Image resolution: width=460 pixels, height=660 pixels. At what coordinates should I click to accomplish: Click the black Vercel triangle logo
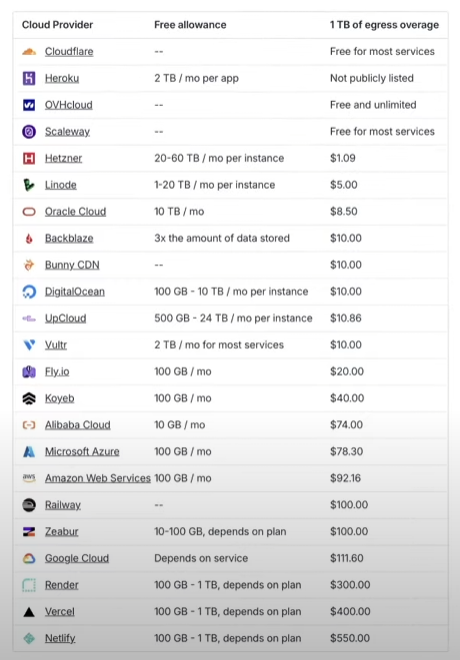[29, 612]
